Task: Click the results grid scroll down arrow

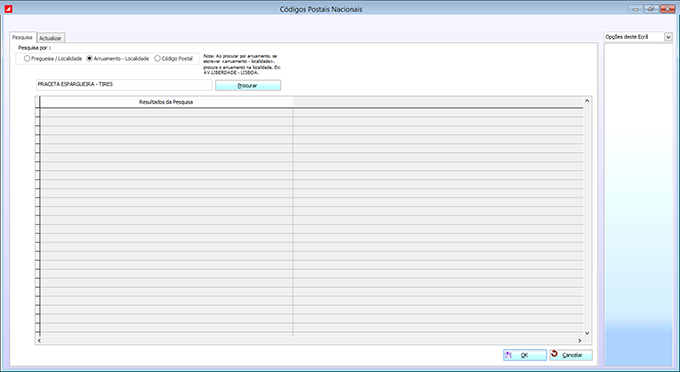Action: click(x=587, y=333)
